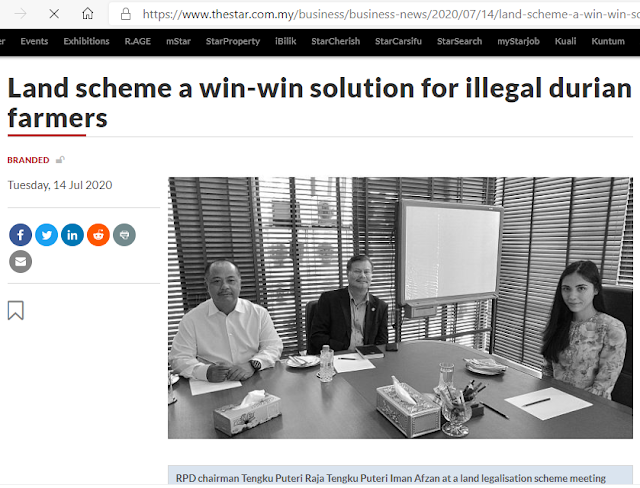Open the R.AGE nav link

point(138,41)
